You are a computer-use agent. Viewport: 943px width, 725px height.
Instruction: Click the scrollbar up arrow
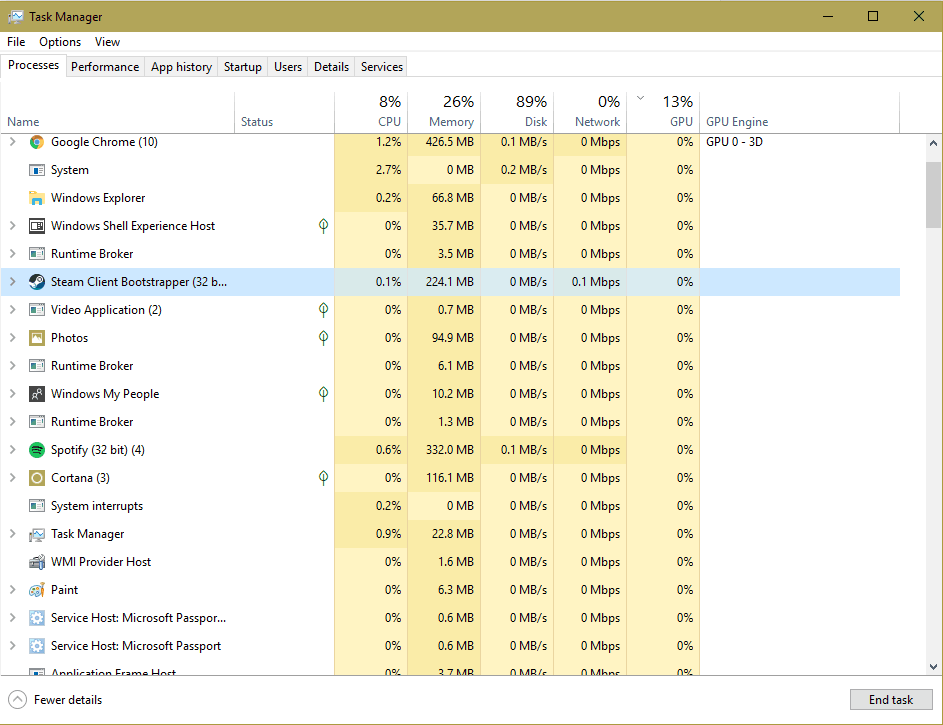click(933, 143)
